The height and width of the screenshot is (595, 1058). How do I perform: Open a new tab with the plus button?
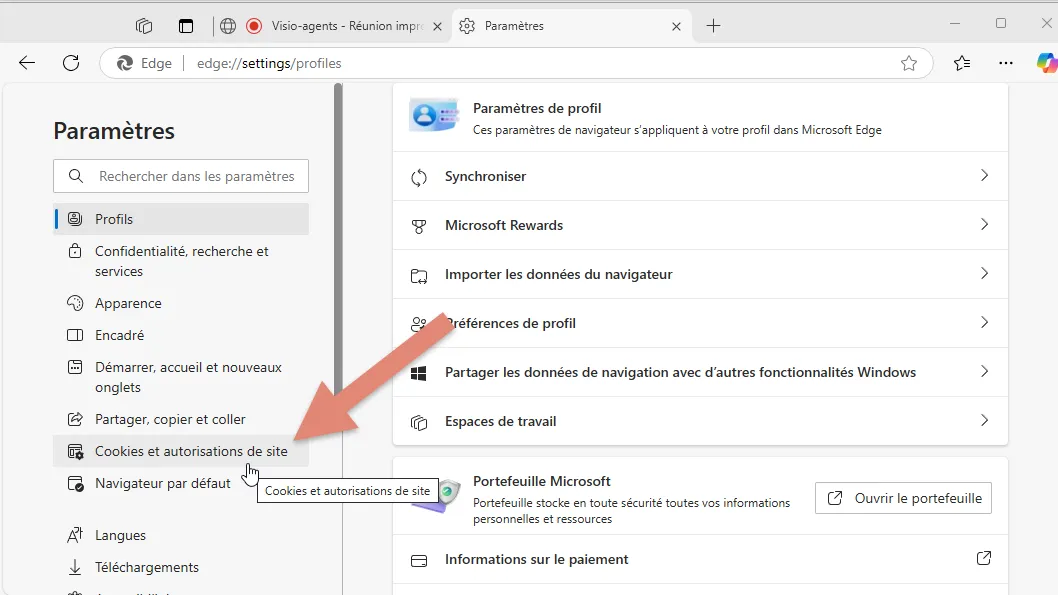[713, 26]
